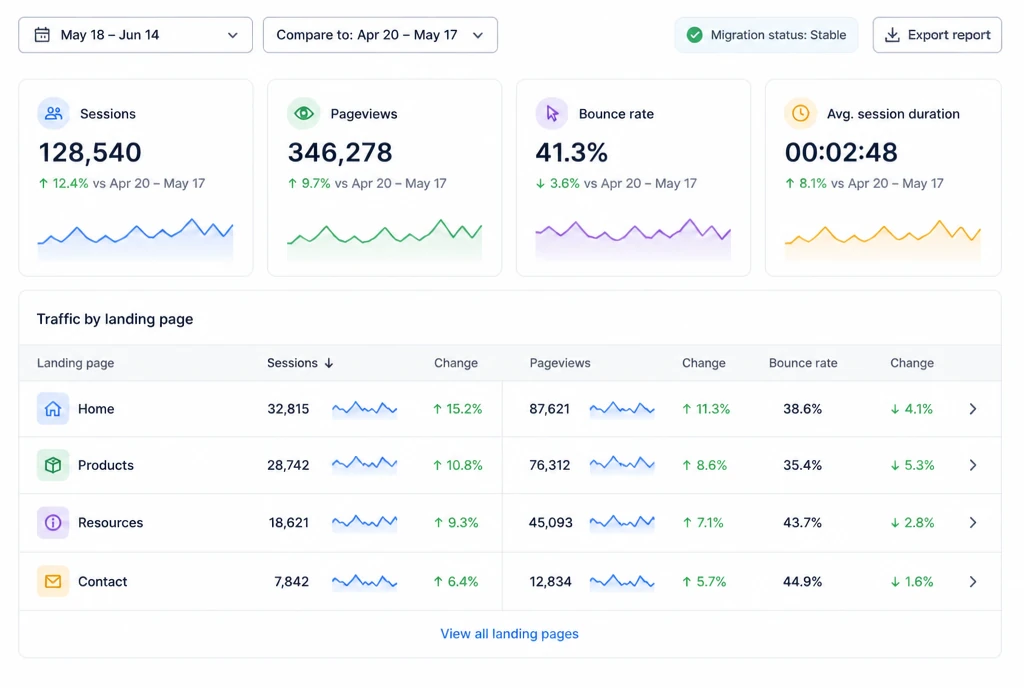The width and height of the screenshot is (1024, 688).
Task: Click the 128,540 sessions value
Action: pos(90,153)
